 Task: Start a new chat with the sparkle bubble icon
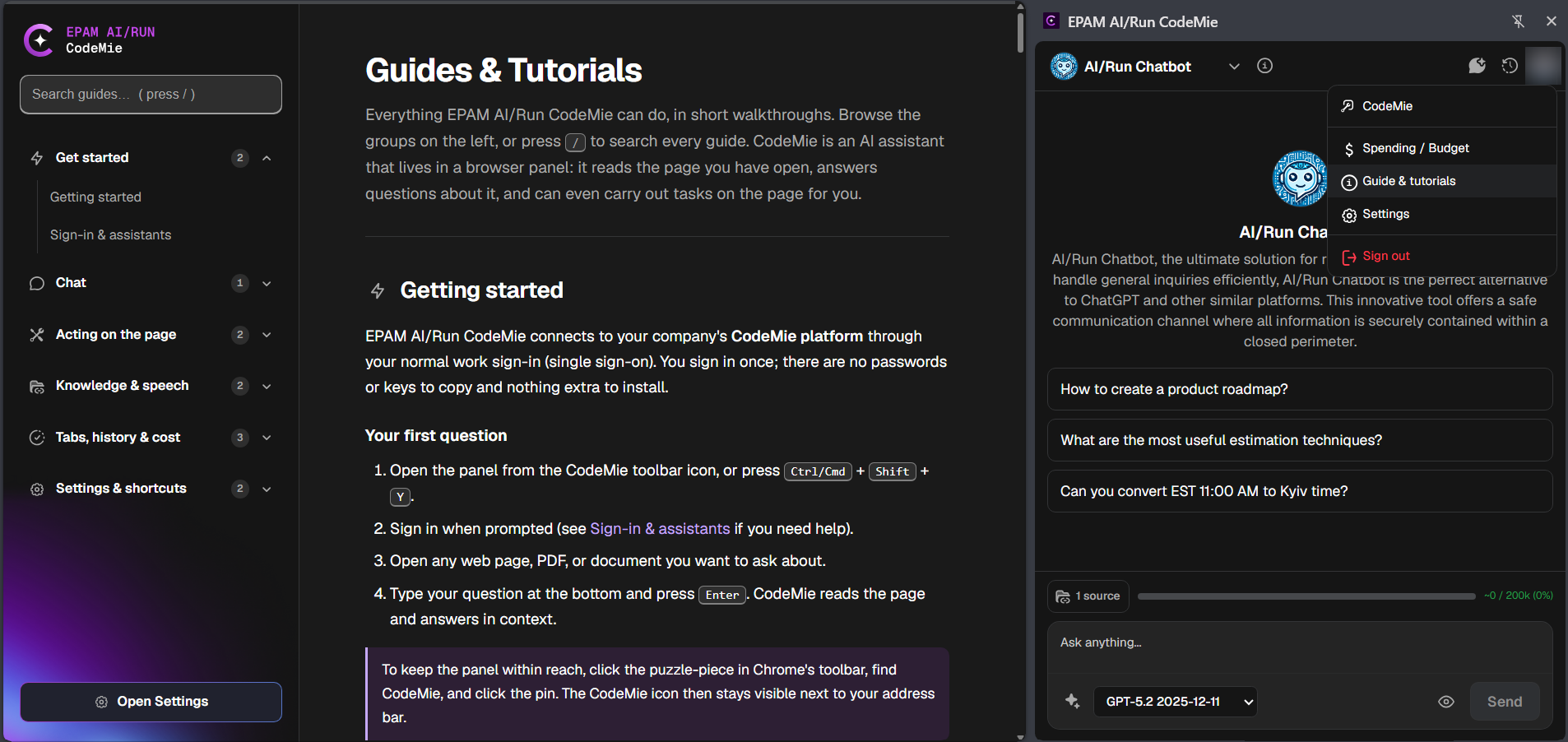coord(1478,66)
